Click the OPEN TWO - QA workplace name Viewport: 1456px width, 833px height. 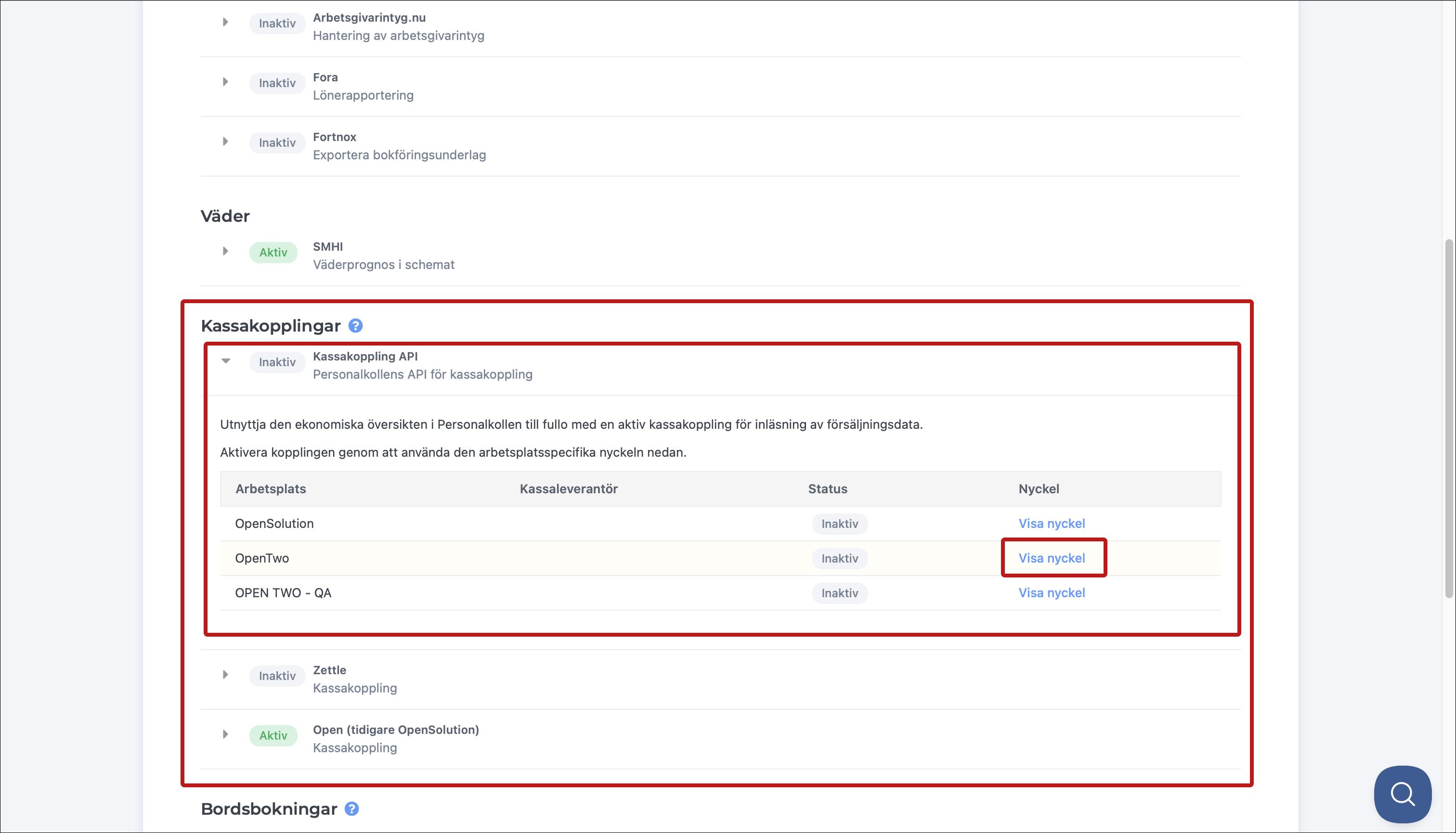coord(283,593)
